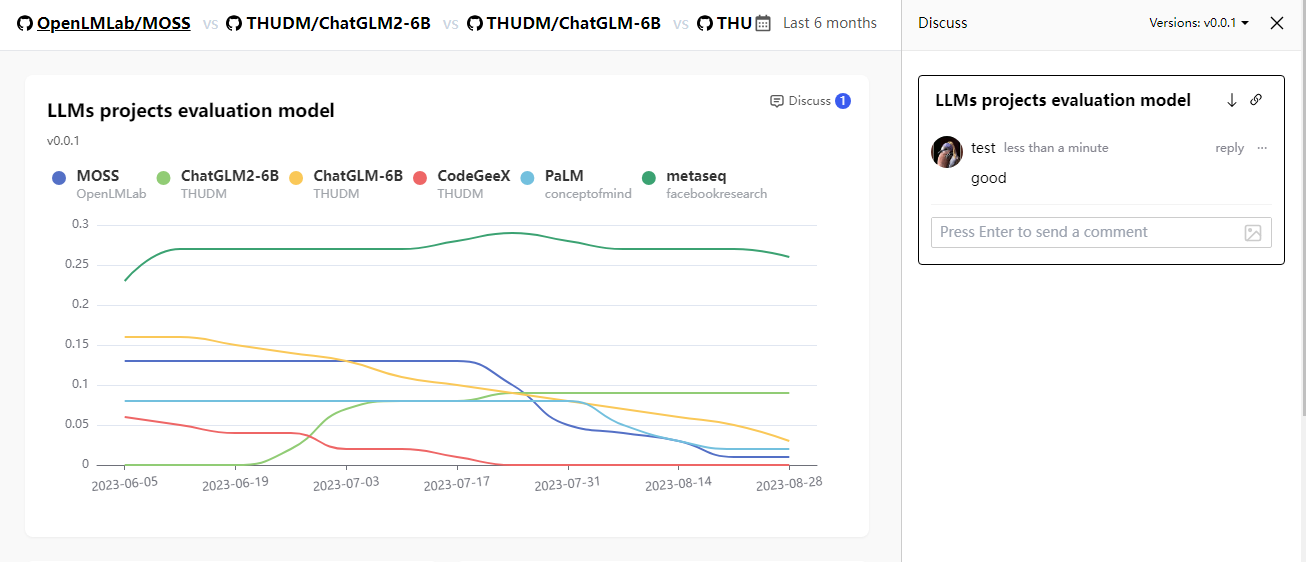Copy link icon next to discussion title

click(1257, 100)
